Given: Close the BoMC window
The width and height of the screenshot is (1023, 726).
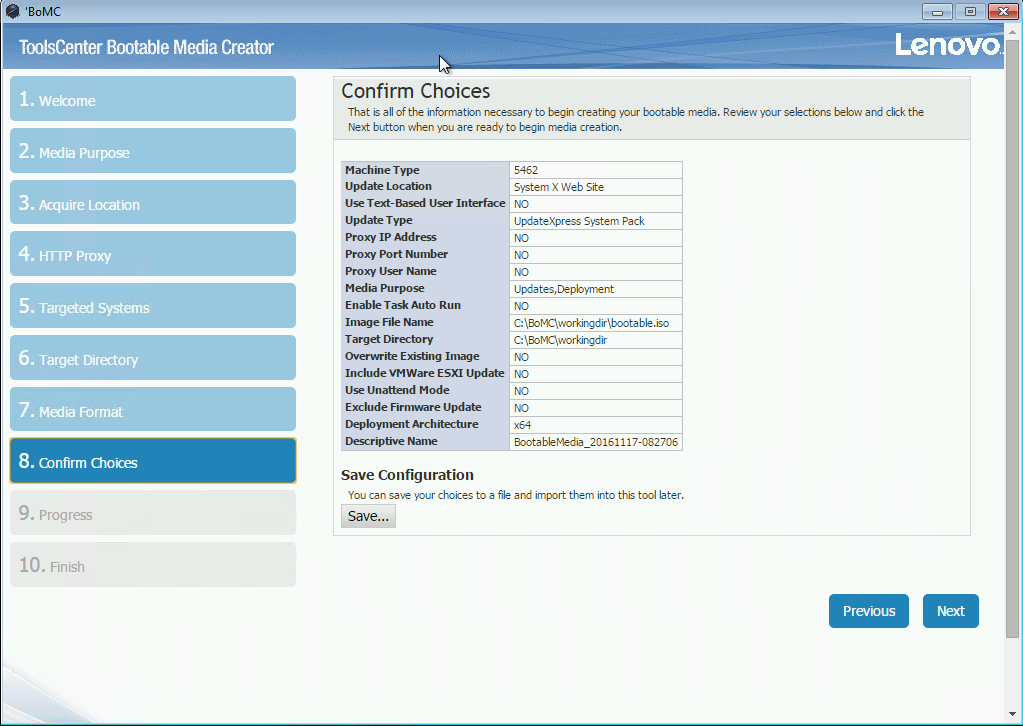Looking at the screenshot, I should coord(1003,11).
